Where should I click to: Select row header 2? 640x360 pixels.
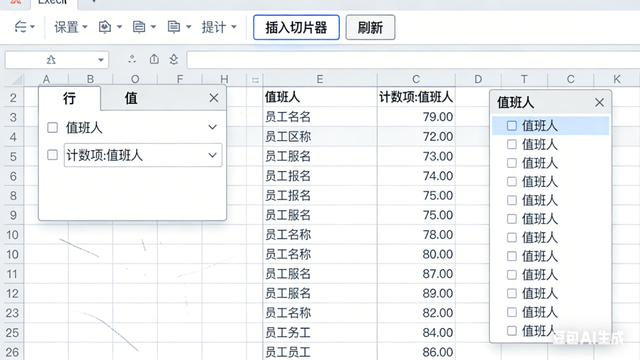click(x=13, y=98)
